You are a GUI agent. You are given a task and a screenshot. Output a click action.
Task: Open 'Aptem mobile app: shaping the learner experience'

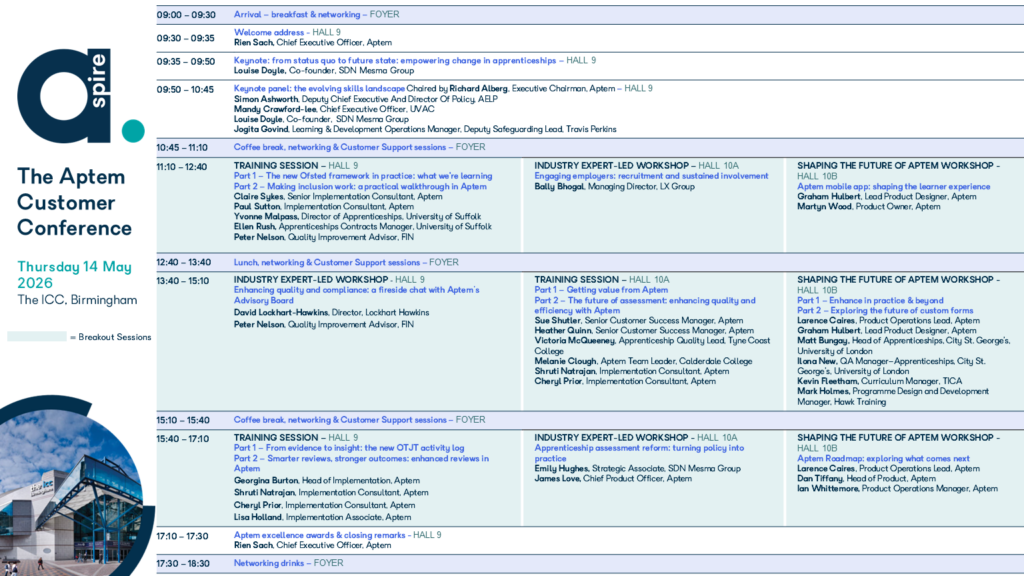coord(893,186)
